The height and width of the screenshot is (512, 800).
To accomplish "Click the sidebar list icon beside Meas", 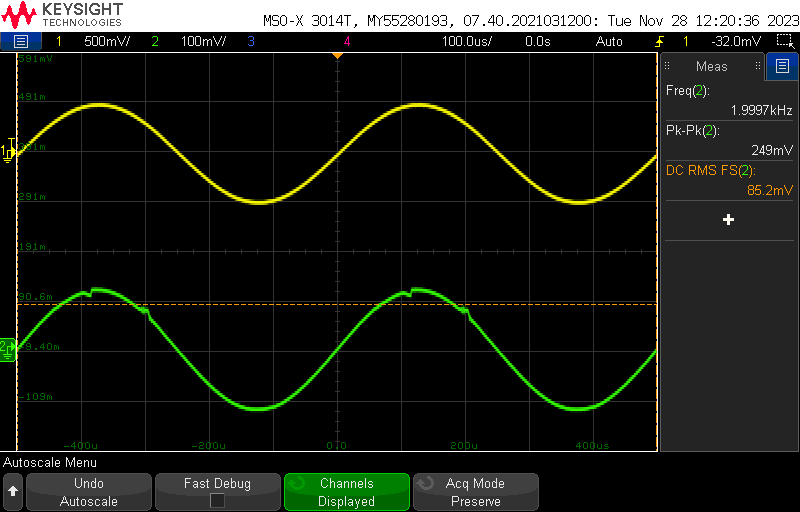I will point(782,66).
